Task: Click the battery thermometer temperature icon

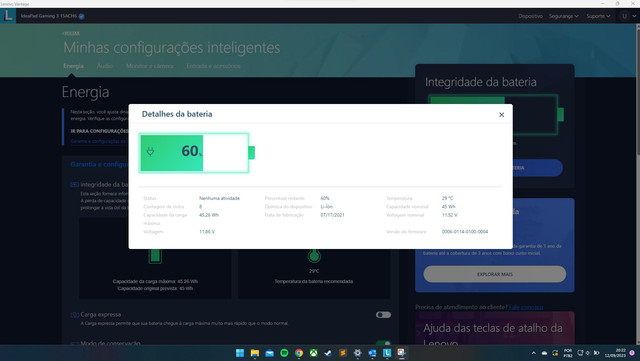Action: [x=314, y=256]
